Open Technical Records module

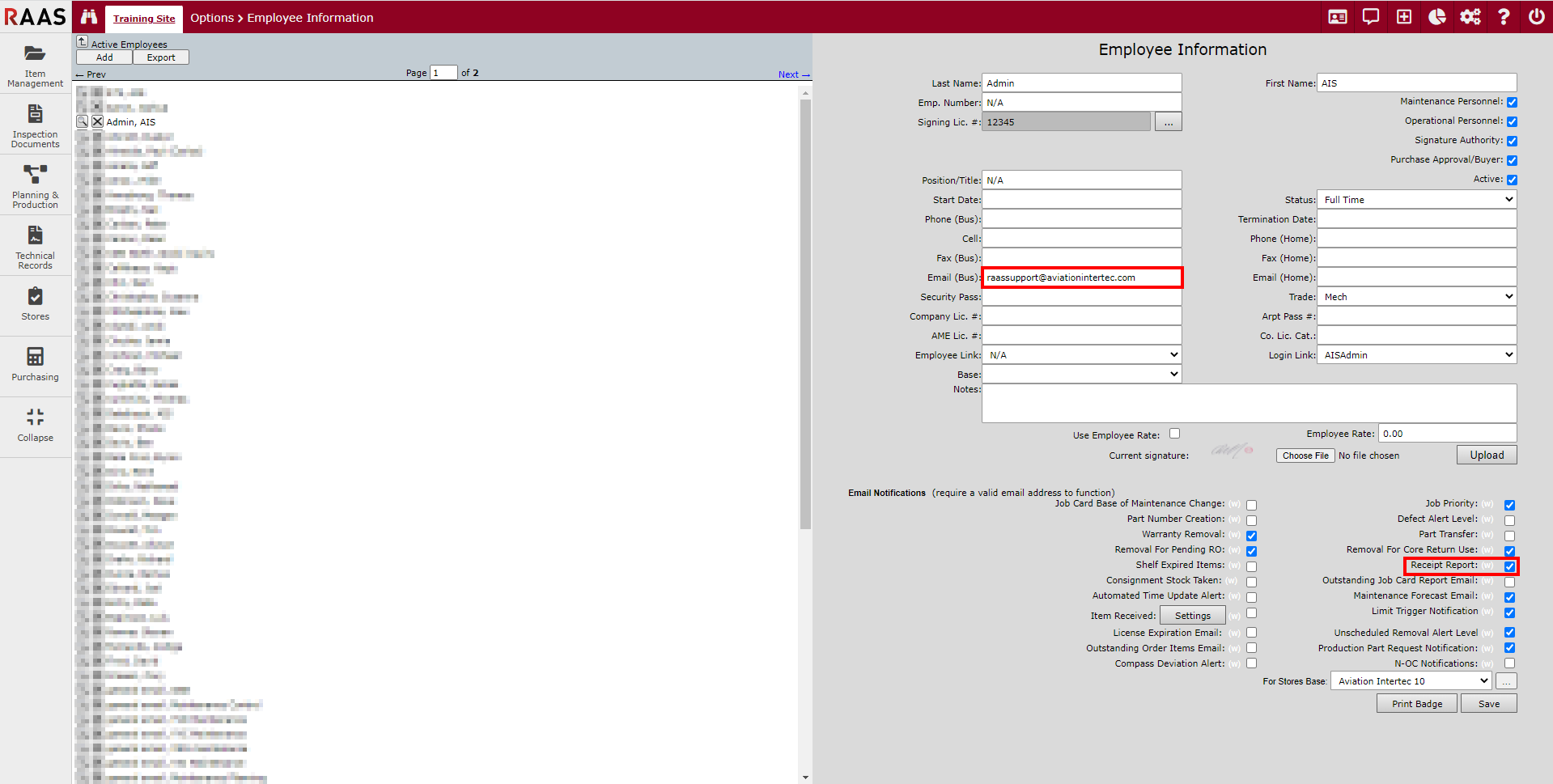[x=35, y=247]
